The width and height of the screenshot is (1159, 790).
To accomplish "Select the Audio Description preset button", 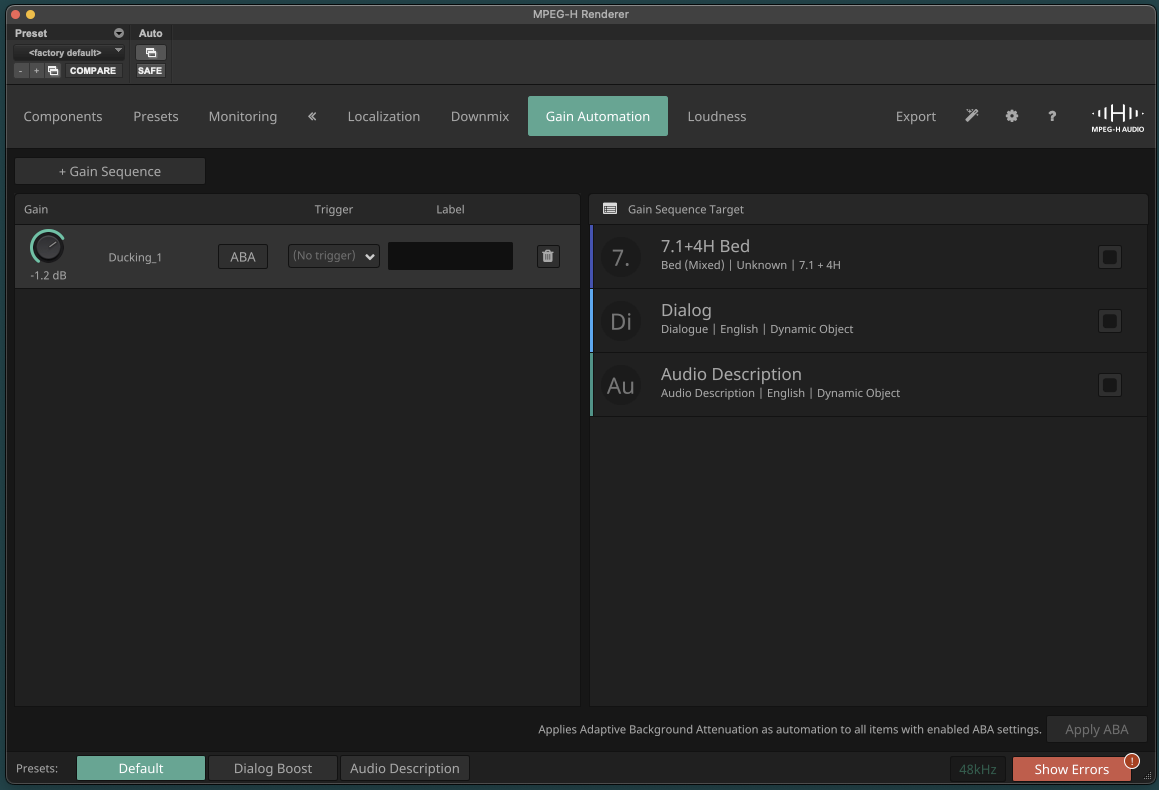I will tap(404, 769).
